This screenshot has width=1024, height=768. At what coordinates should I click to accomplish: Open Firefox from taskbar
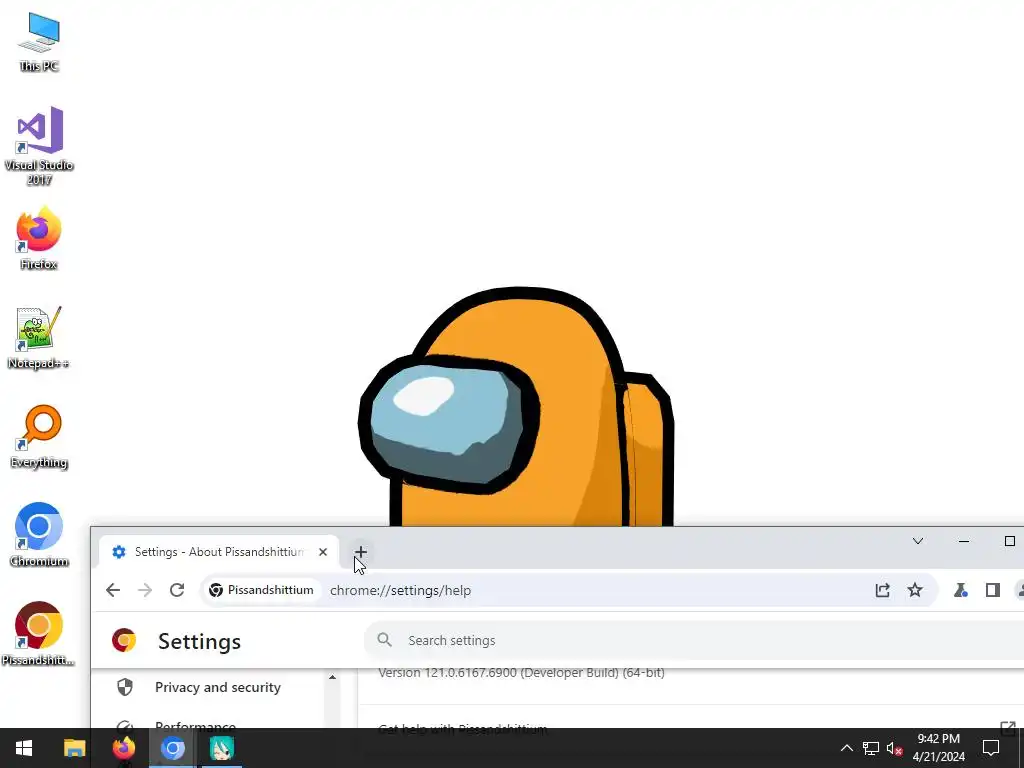coord(123,748)
